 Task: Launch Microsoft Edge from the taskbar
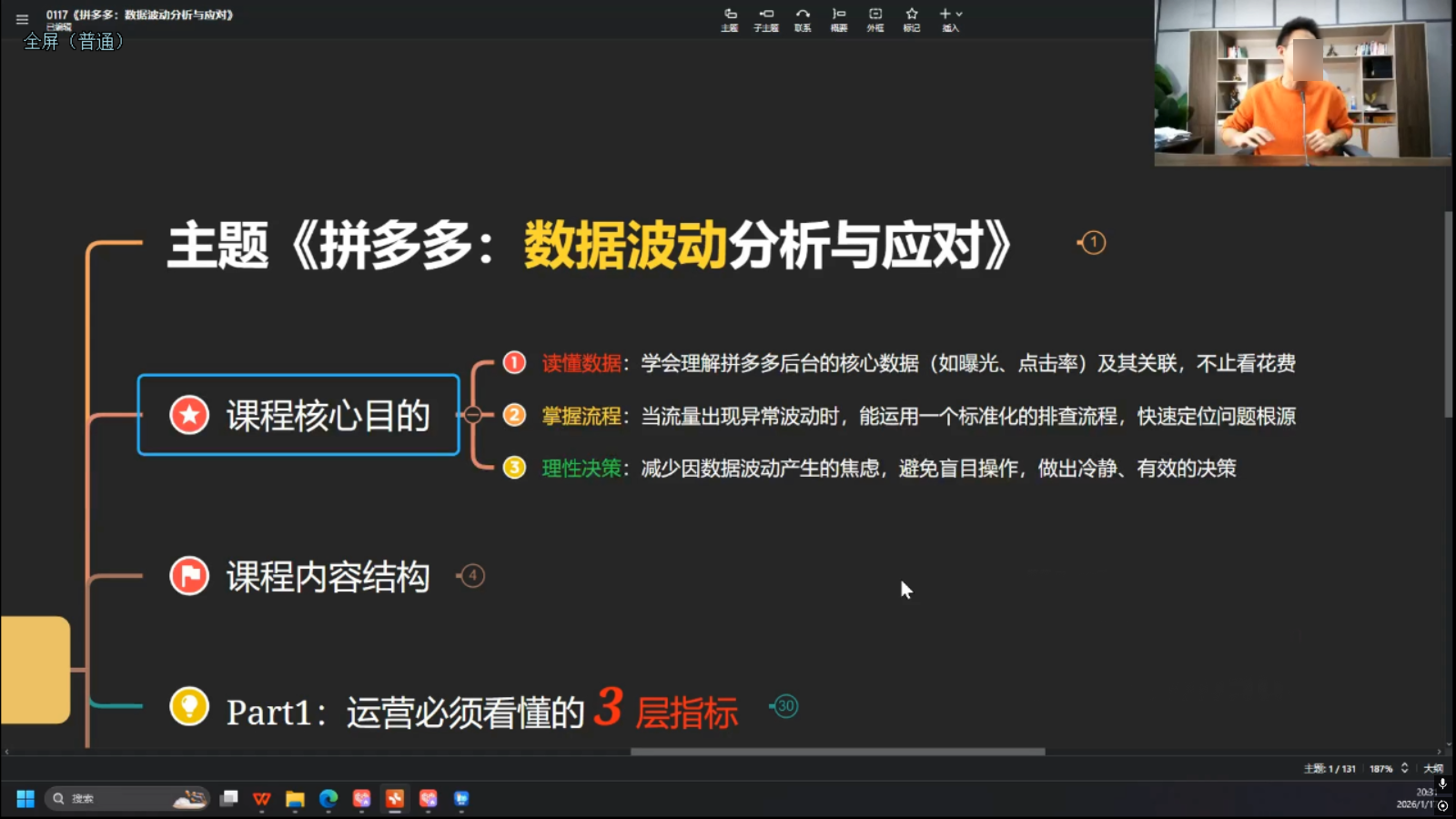(x=327, y=798)
